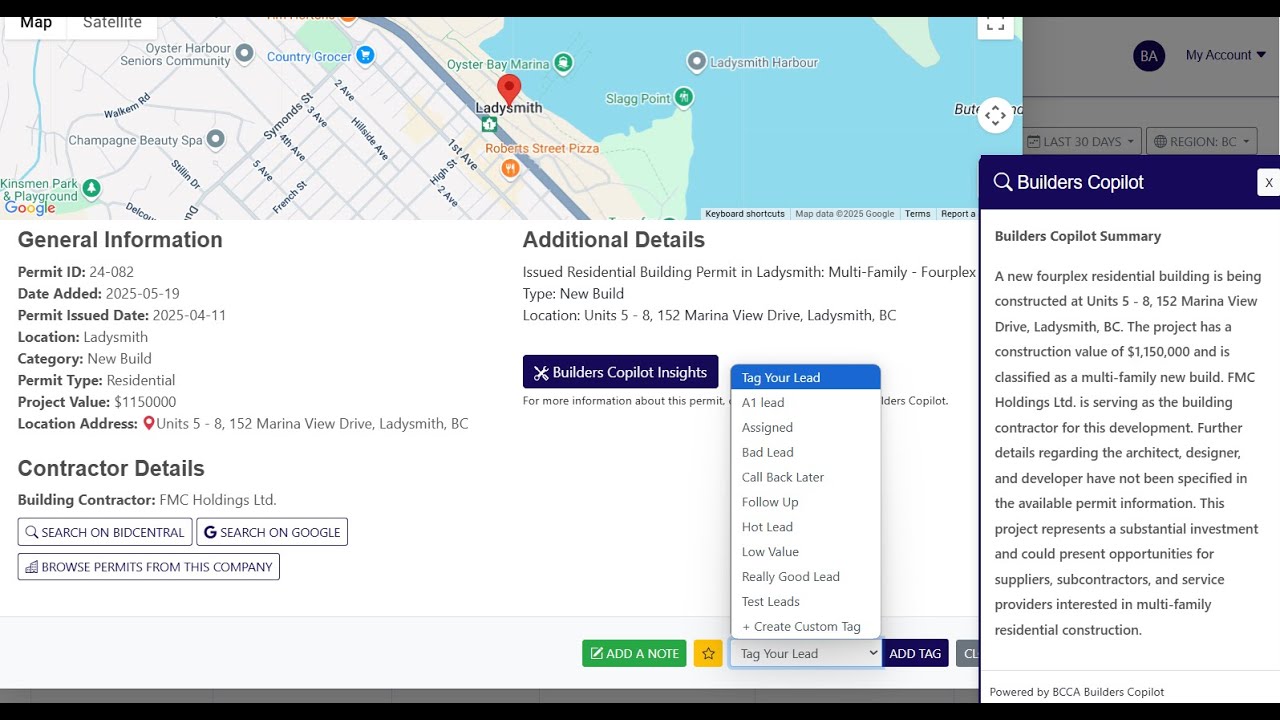Image resolution: width=1280 pixels, height=720 pixels.
Task: Star this lead with the yellow favorite button
Action: coord(708,653)
